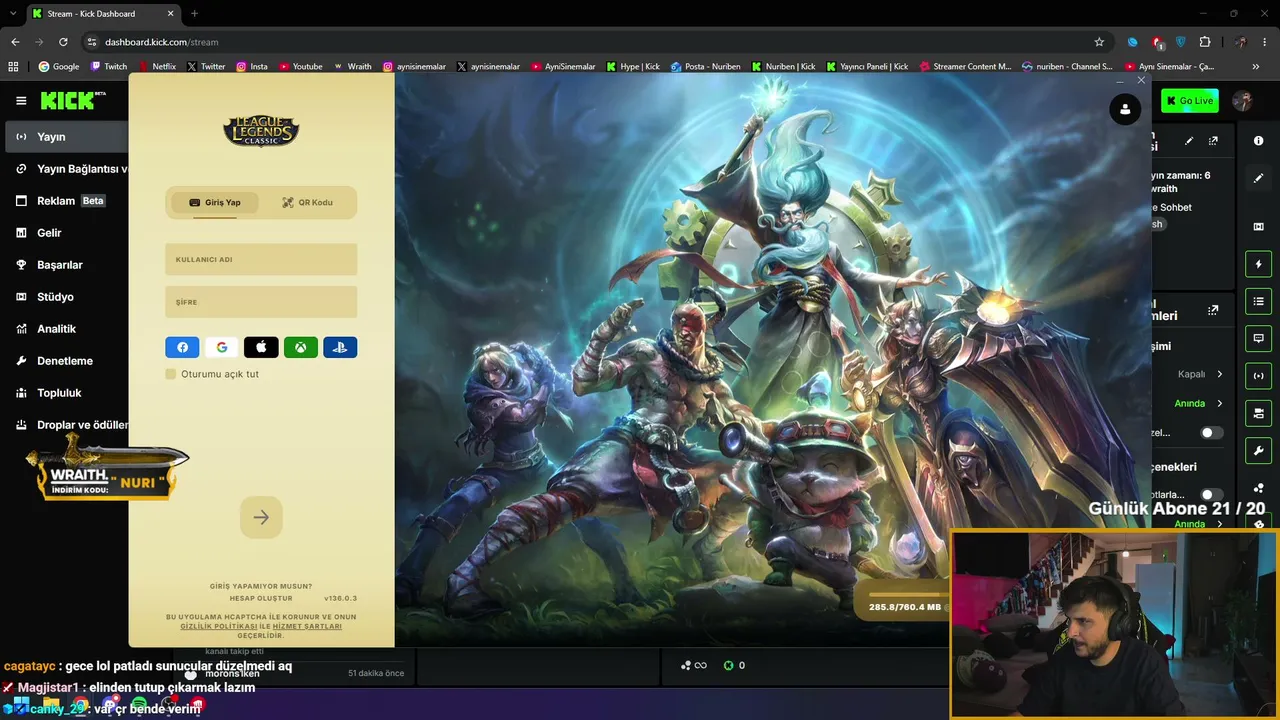This screenshot has height=720, width=1280.
Task: Go back in browser history
Action: pyautogui.click(x=15, y=42)
